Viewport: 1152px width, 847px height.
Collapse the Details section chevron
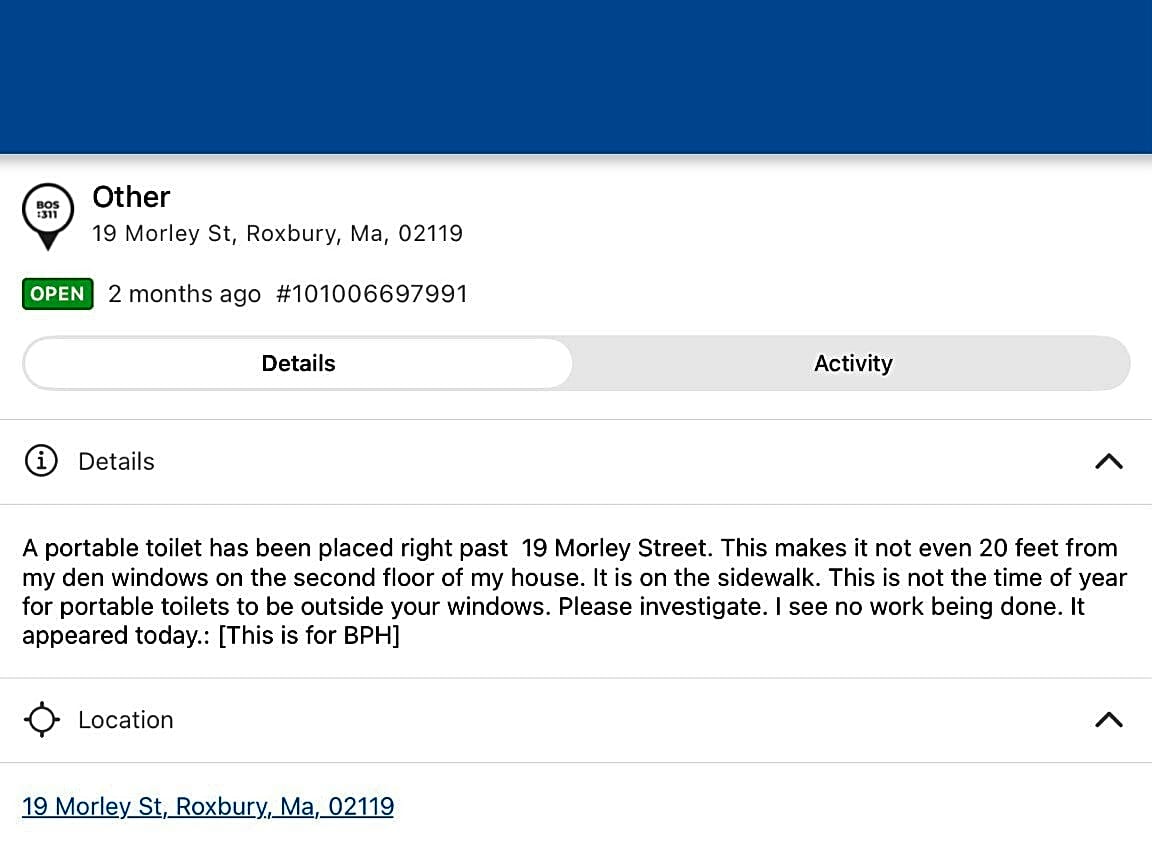click(1109, 461)
